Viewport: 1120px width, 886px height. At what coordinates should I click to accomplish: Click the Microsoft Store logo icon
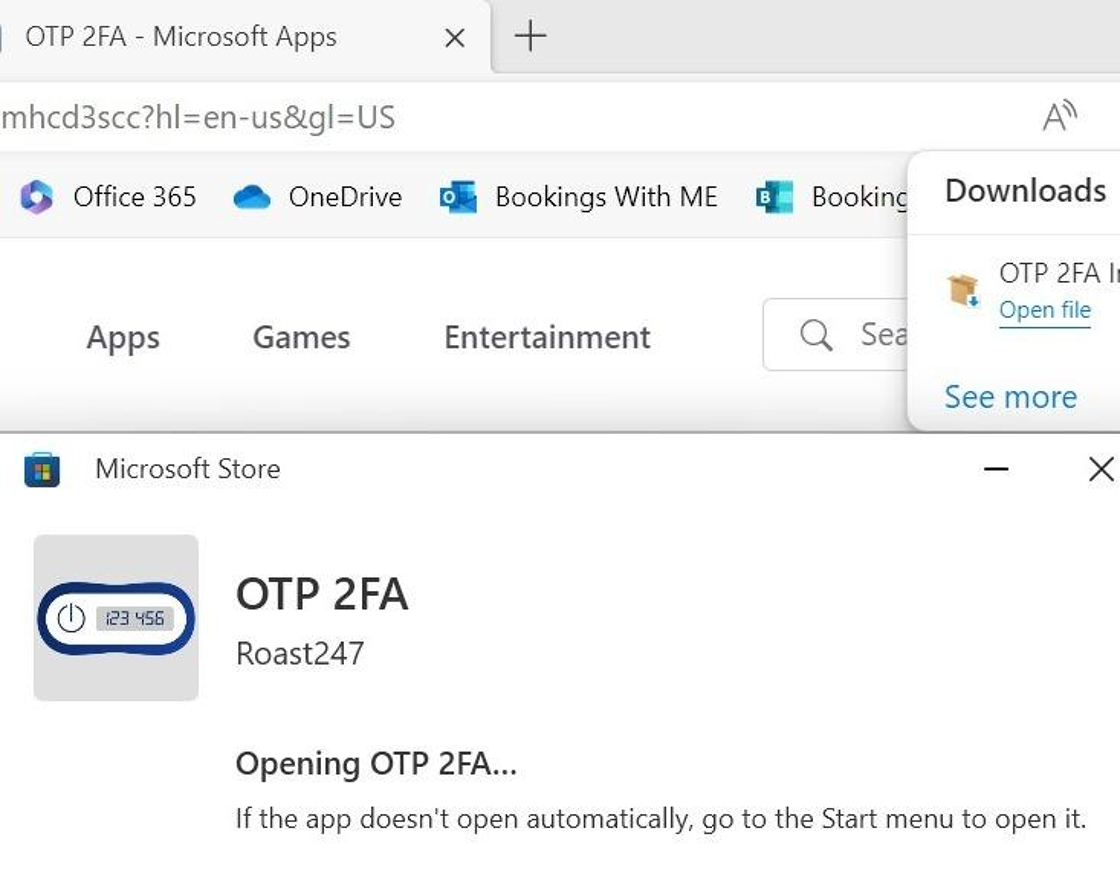pyautogui.click(x=41, y=469)
